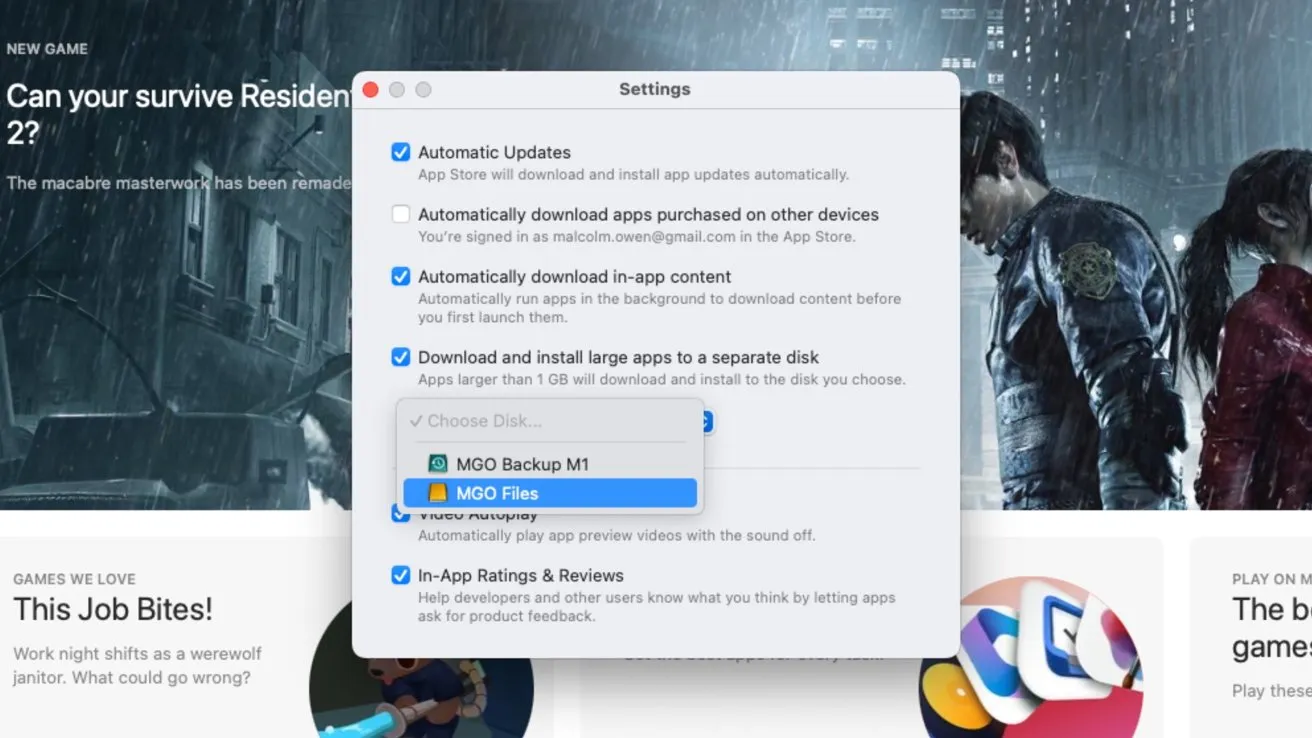The height and width of the screenshot is (738, 1312).
Task: Click the blue disk popup arrow button
Action: (x=708, y=422)
